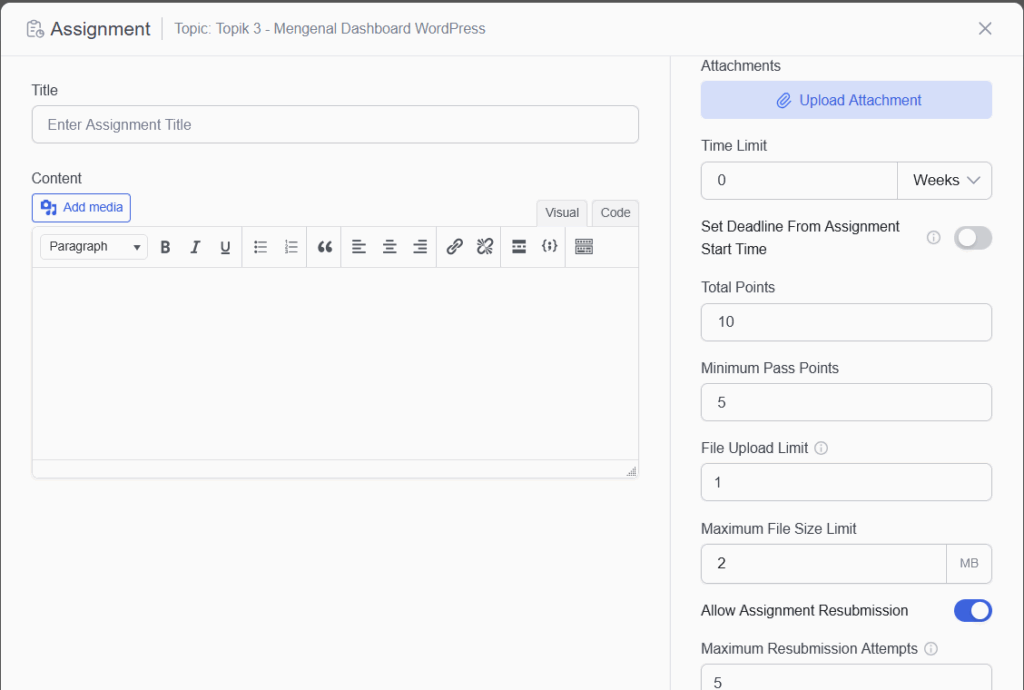Switch to the Code editor tab
Image resolution: width=1024 pixels, height=690 pixels.
coord(615,213)
